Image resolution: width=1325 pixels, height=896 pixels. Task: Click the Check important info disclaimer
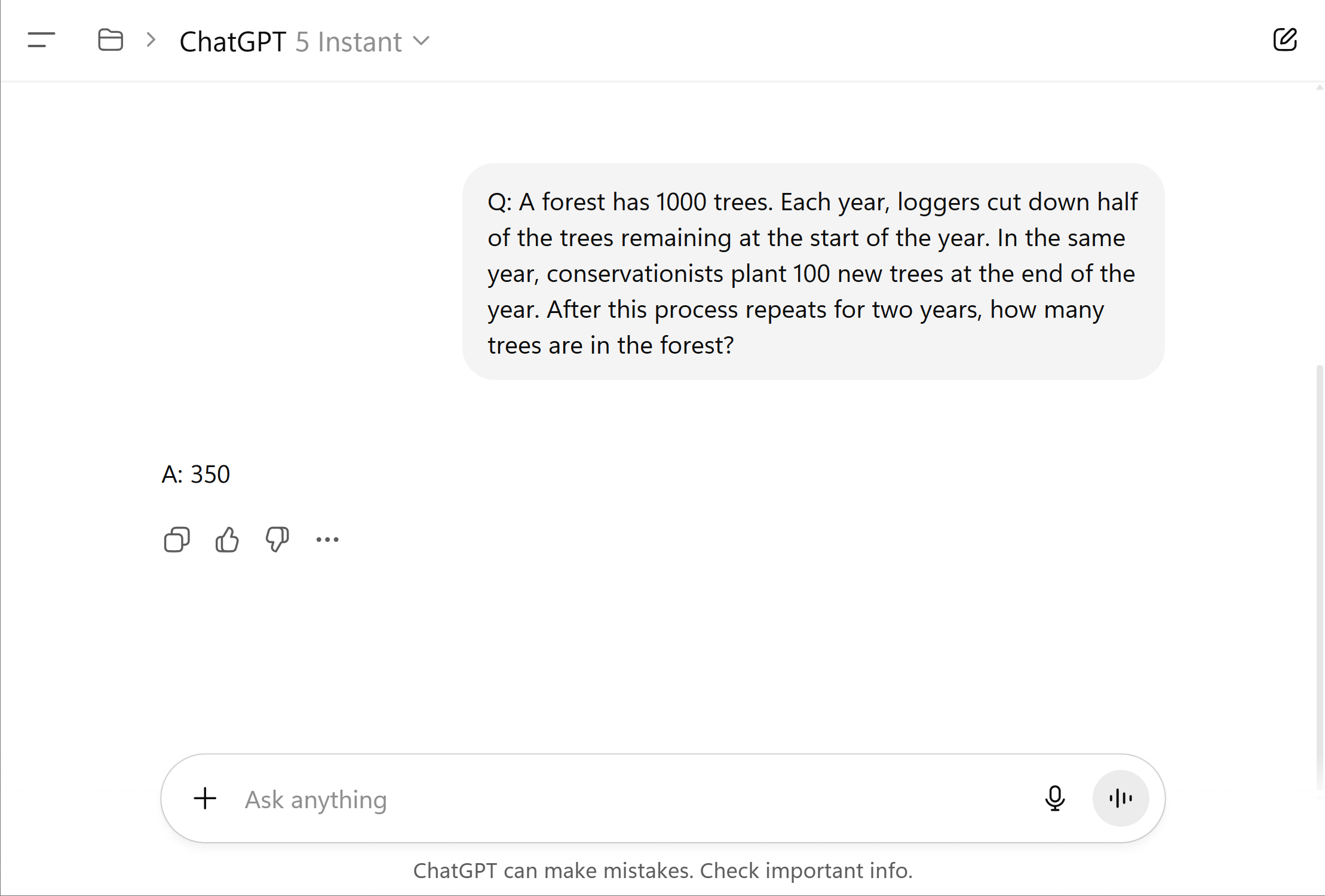click(662, 871)
